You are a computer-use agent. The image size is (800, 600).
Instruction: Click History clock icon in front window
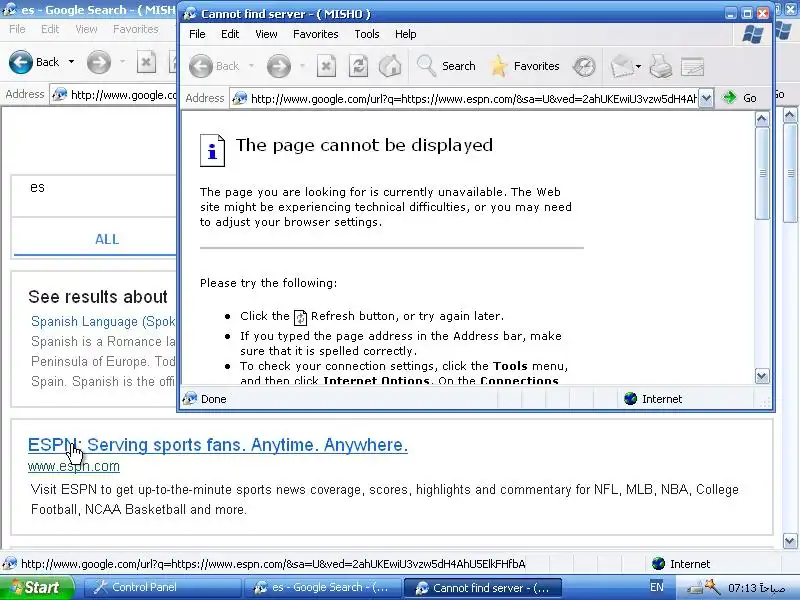(x=584, y=66)
